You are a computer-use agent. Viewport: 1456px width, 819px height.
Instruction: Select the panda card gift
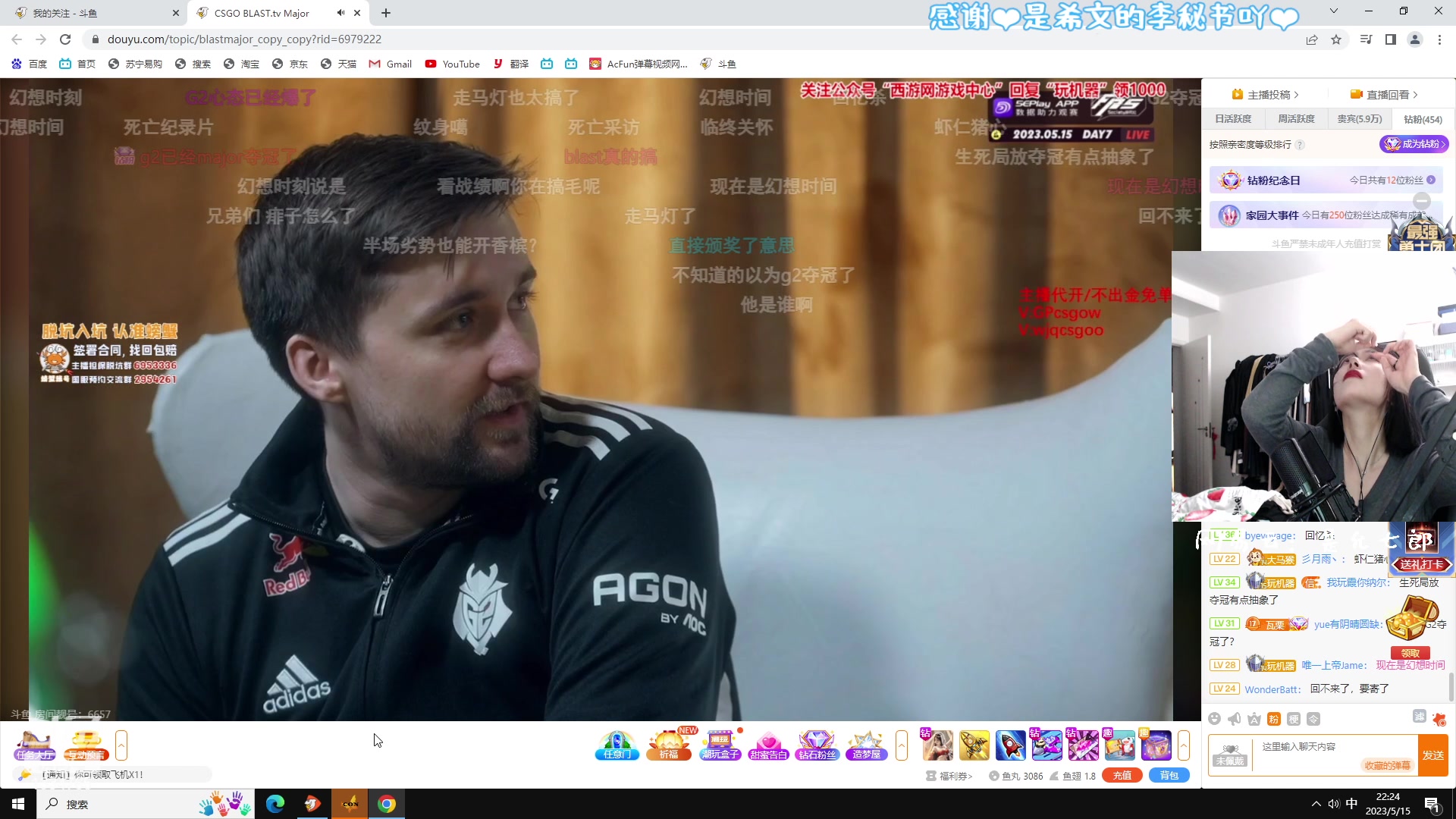coord(1119,745)
